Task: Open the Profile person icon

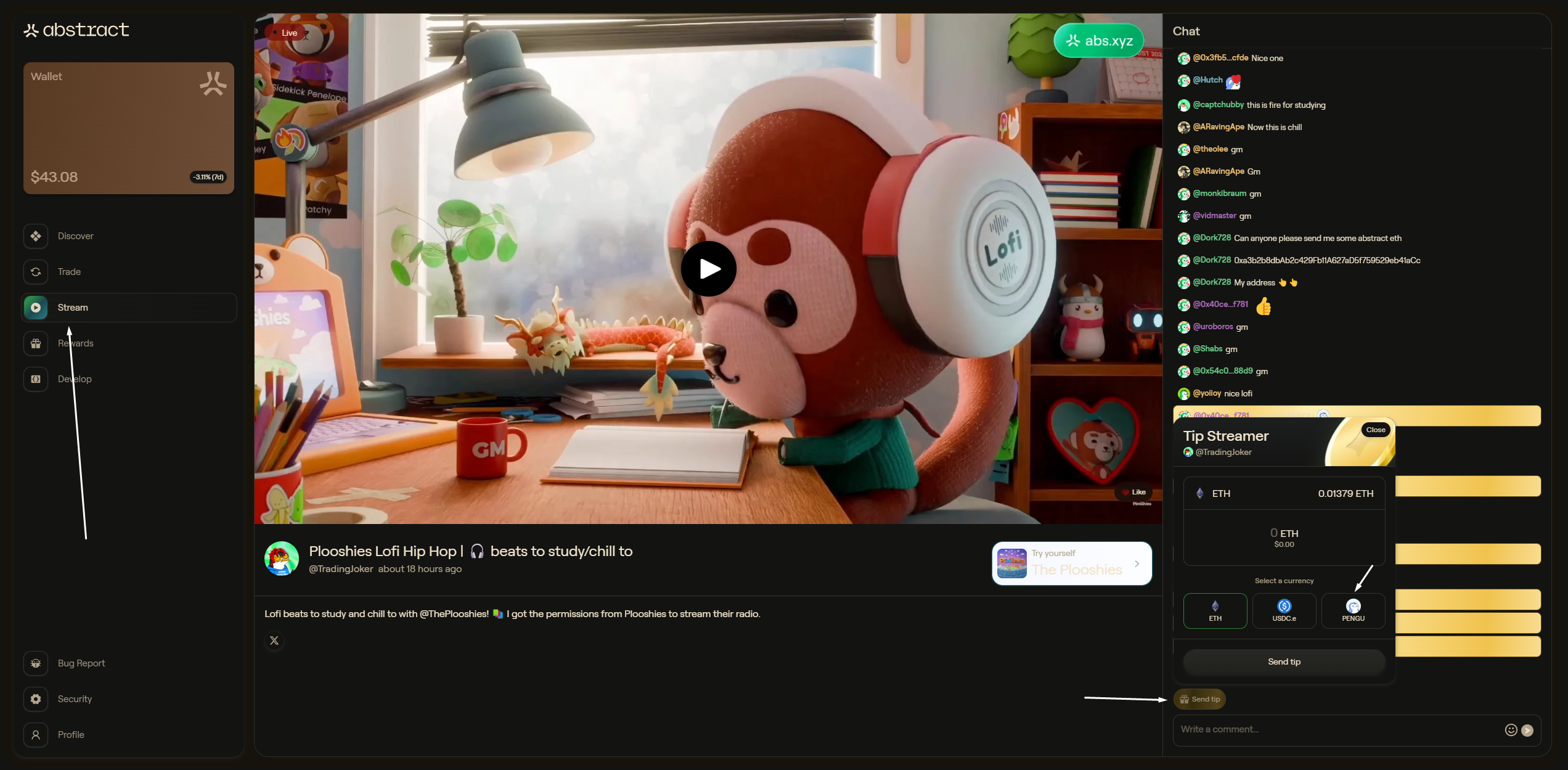Action: pos(36,735)
